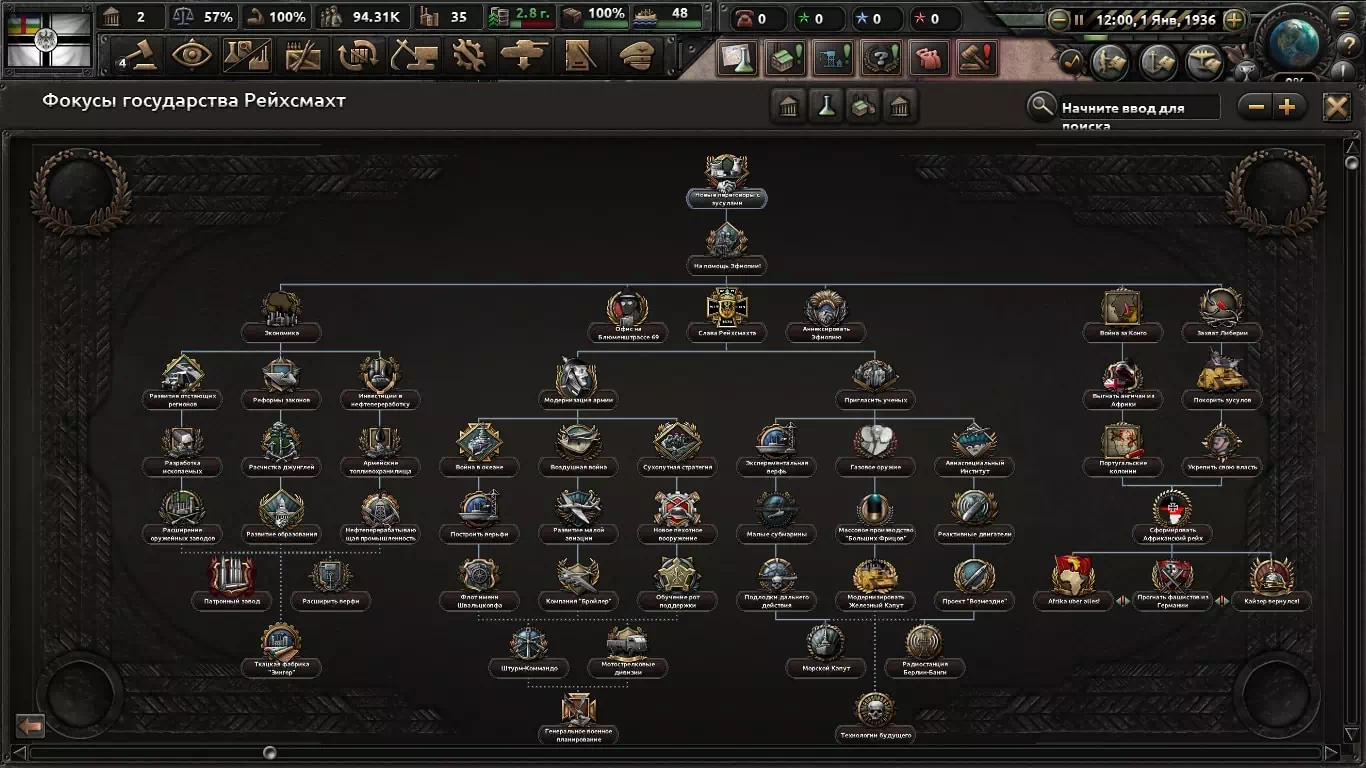The width and height of the screenshot is (1366, 768).
Task: Zoom out the focus tree with minus
Action: (1256, 107)
